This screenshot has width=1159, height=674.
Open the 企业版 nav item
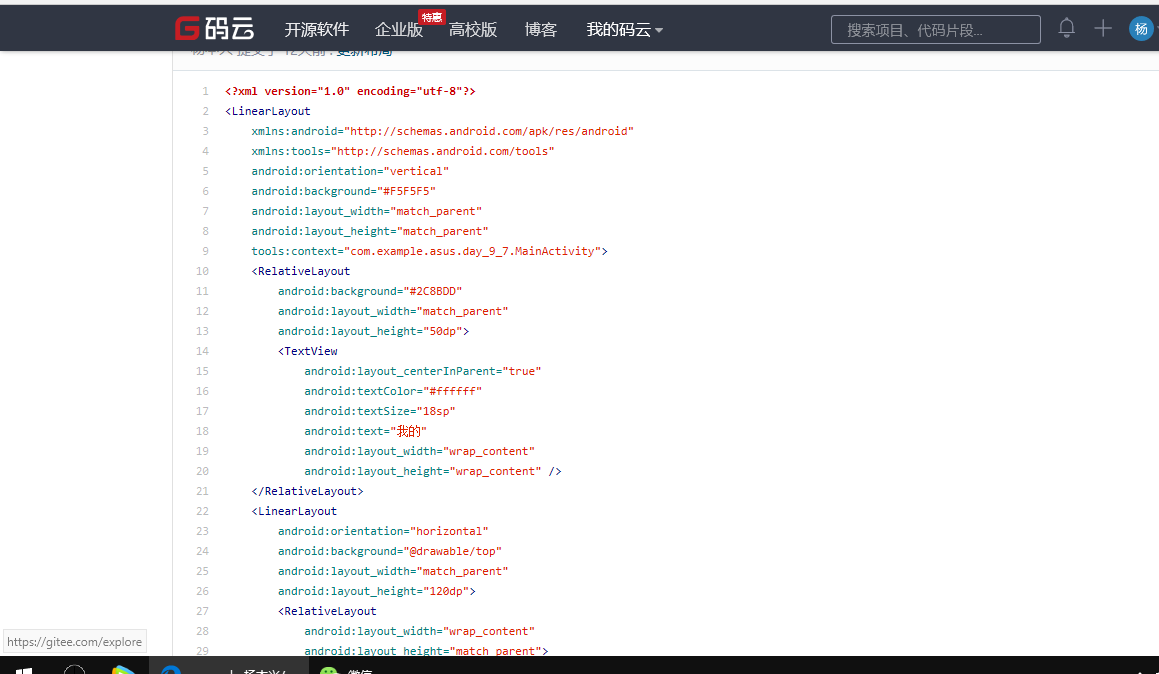coord(398,30)
